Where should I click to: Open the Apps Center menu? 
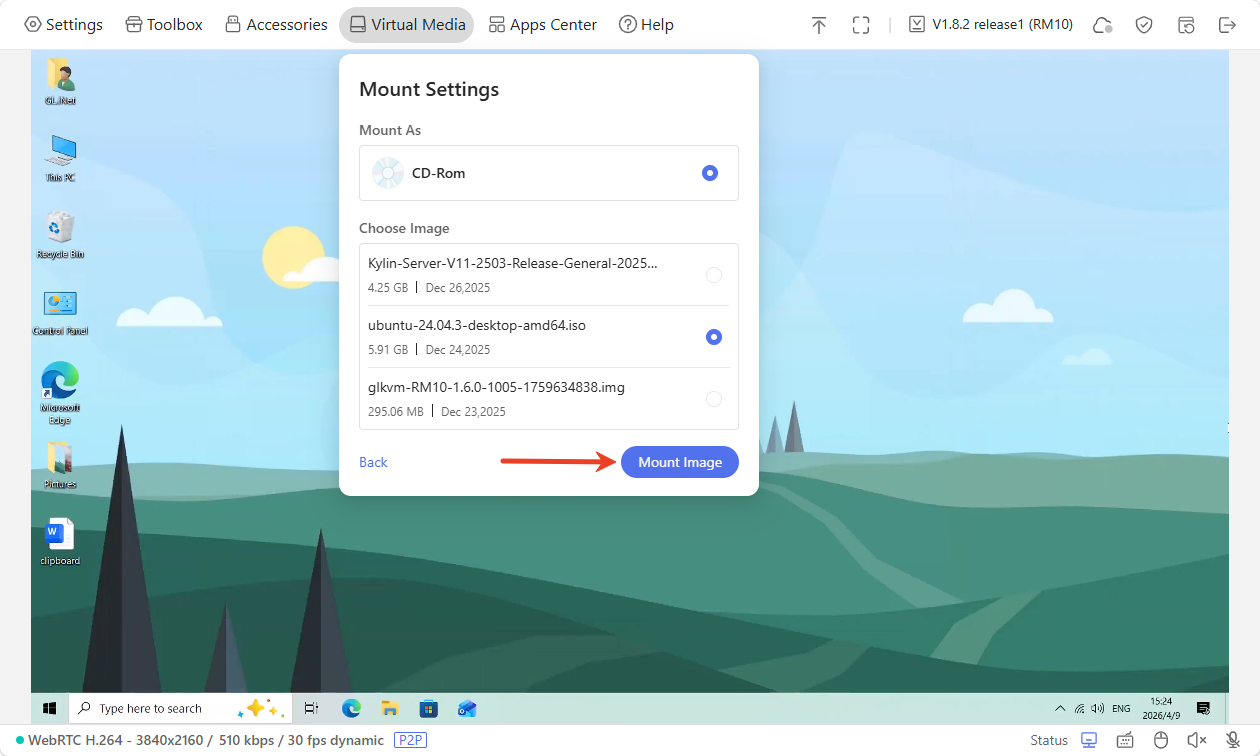click(542, 25)
